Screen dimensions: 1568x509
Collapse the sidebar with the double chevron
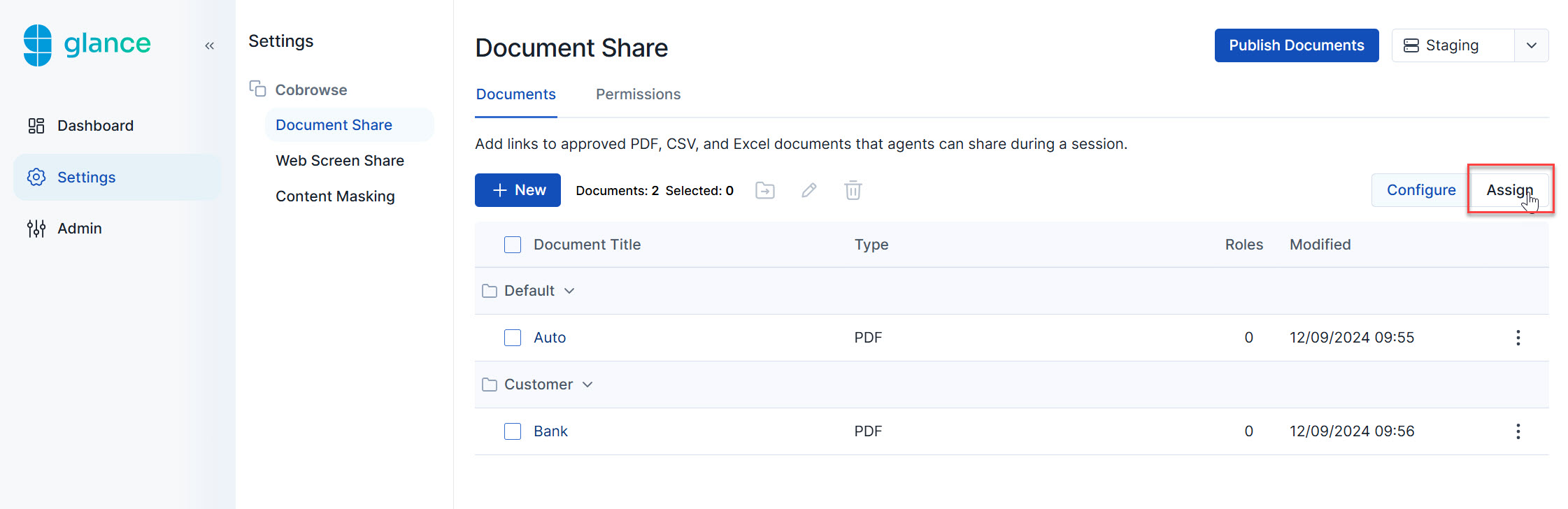point(209,46)
